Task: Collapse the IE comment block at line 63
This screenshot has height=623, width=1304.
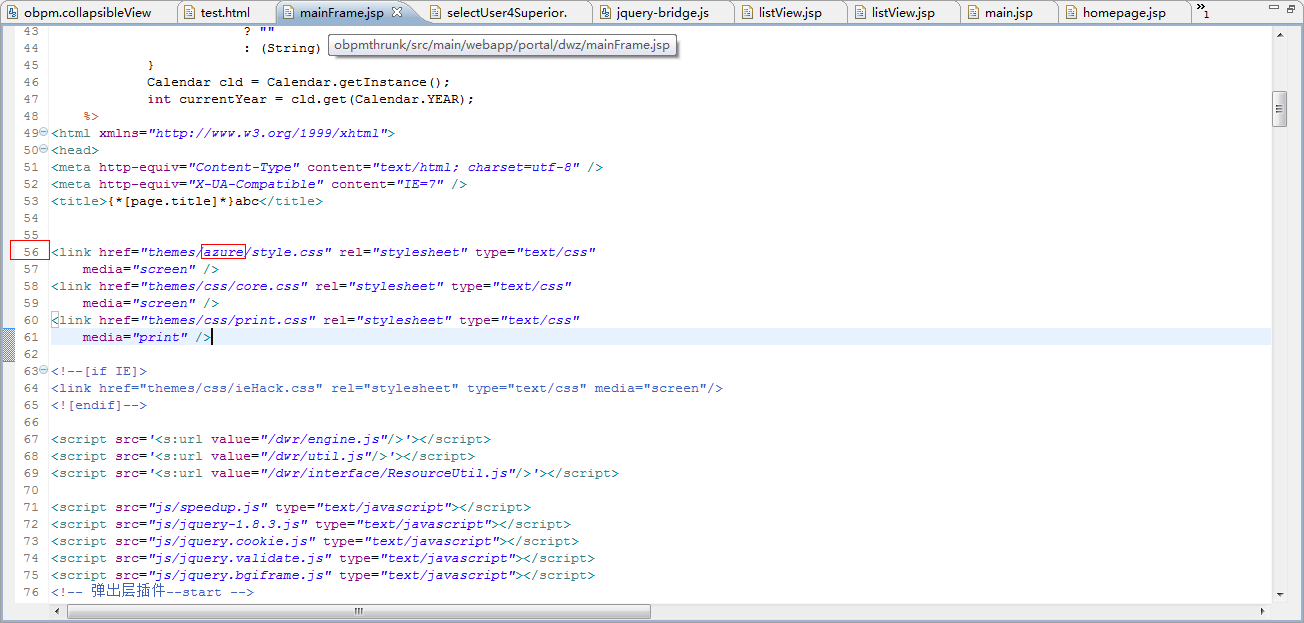Action: coord(43,370)
